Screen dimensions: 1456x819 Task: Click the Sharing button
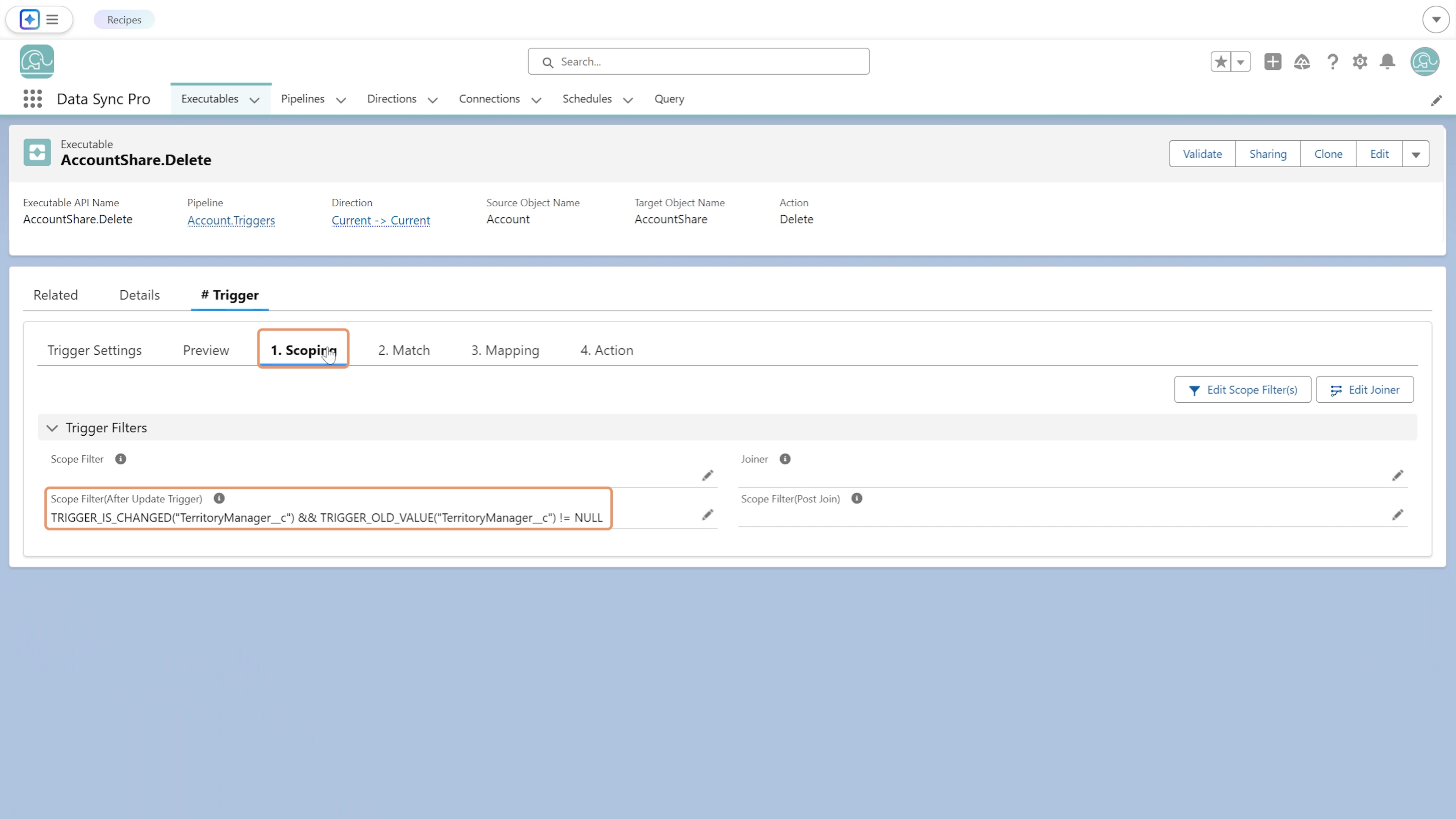pos(1268,154)
